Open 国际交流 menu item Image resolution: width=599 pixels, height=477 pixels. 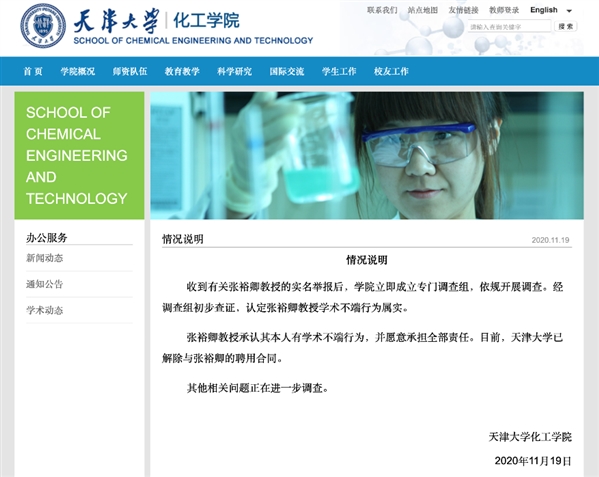tap(287, 71)
